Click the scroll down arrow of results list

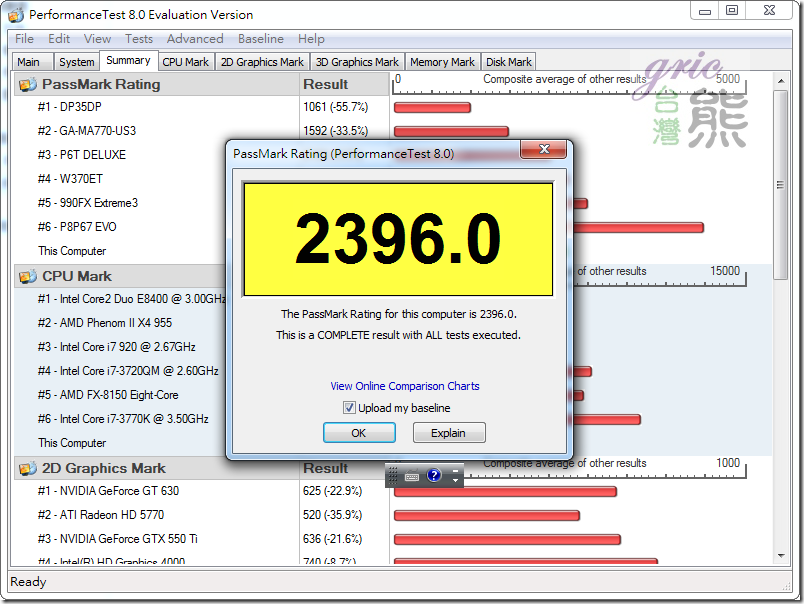point(780,556)
